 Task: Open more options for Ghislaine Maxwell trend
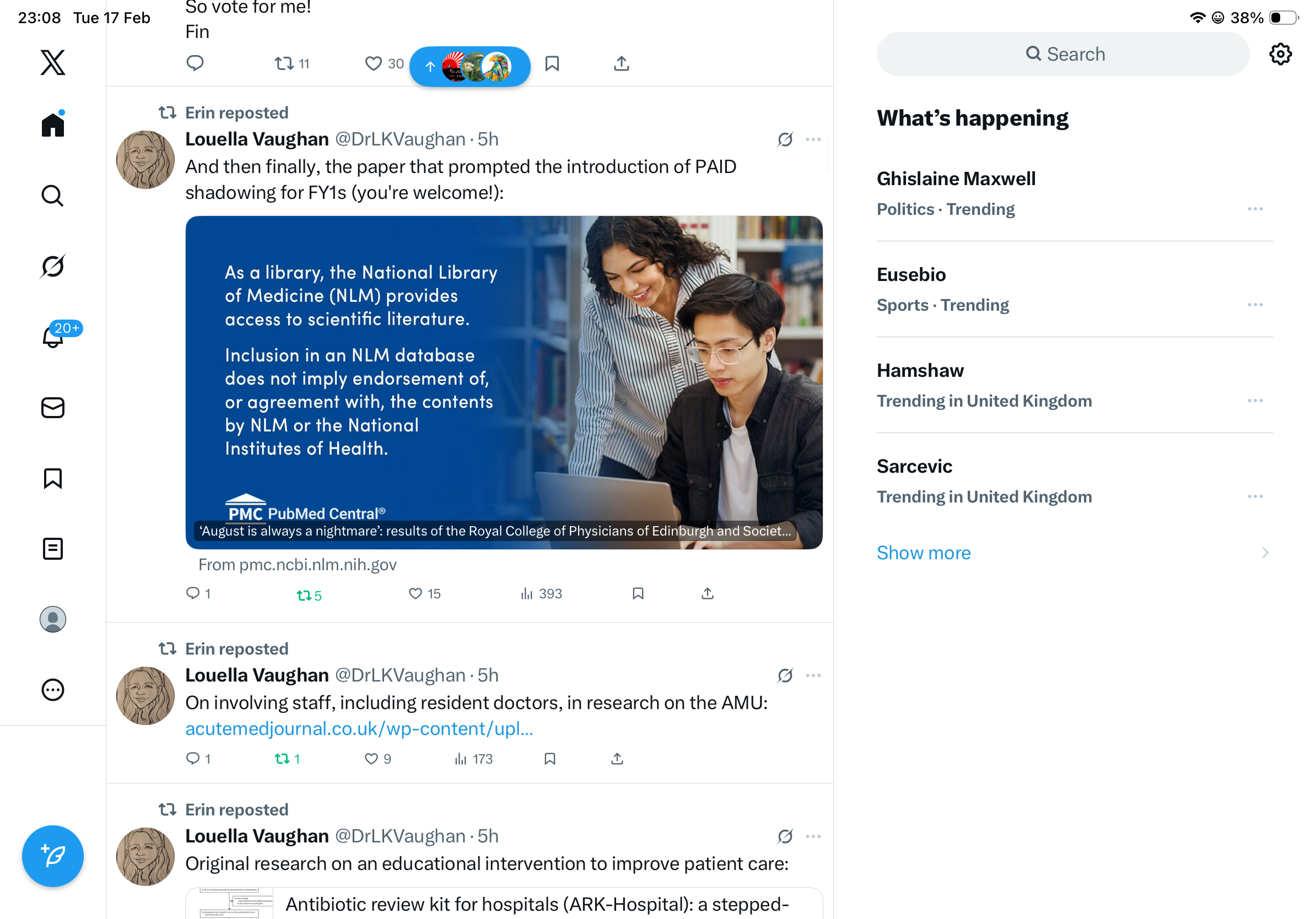(1254, 209)
